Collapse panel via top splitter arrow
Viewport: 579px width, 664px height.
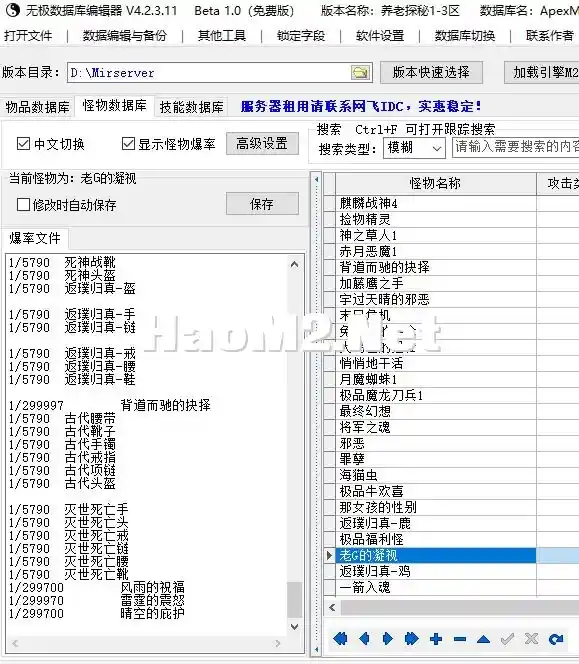pyautogui.click(x=316, y=180)
